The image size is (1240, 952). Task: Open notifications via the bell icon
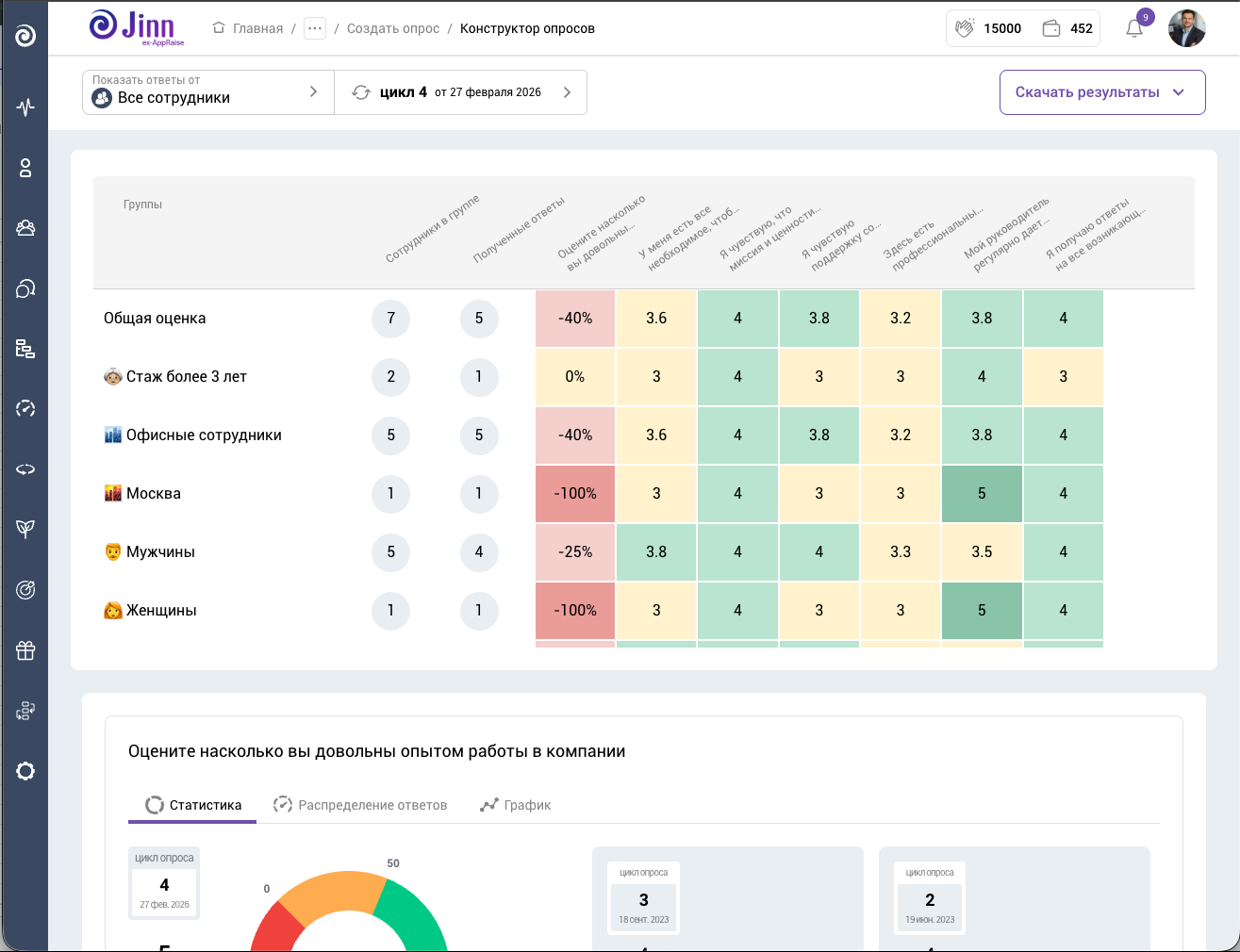(x=1134, y=28)
